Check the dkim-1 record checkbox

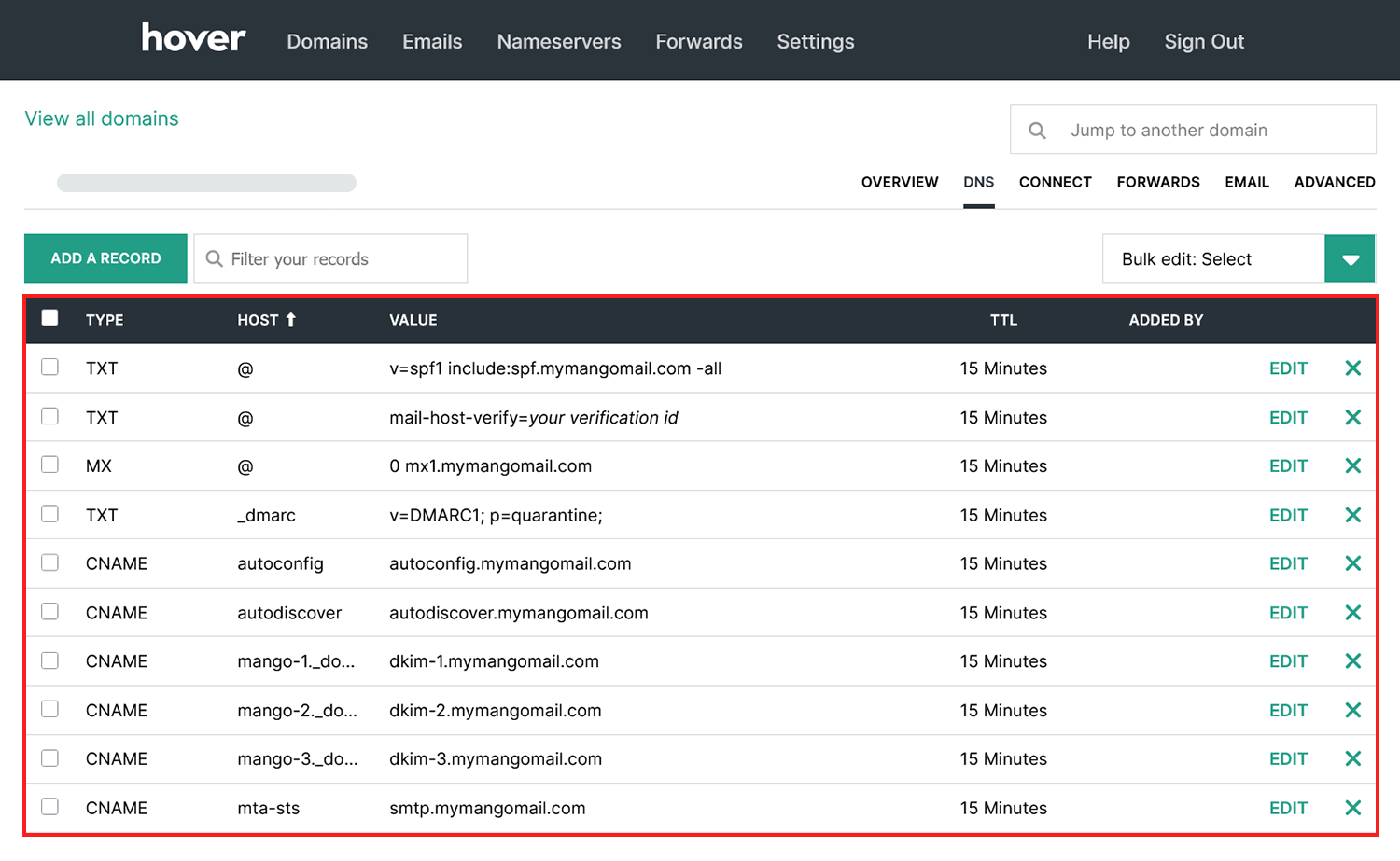[x=50, y=660]
